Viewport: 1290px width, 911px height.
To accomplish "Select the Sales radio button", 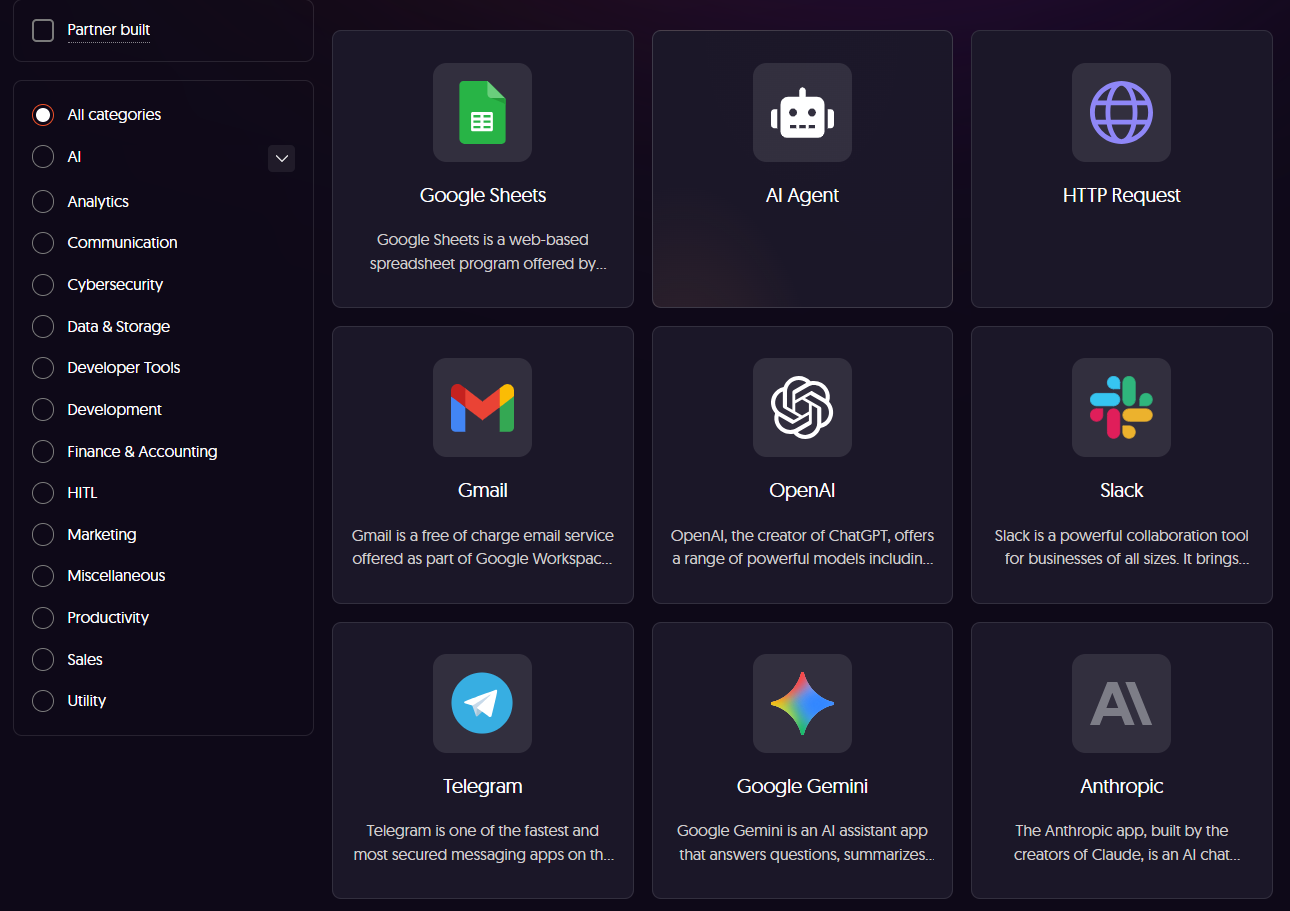I will point(43,660).
